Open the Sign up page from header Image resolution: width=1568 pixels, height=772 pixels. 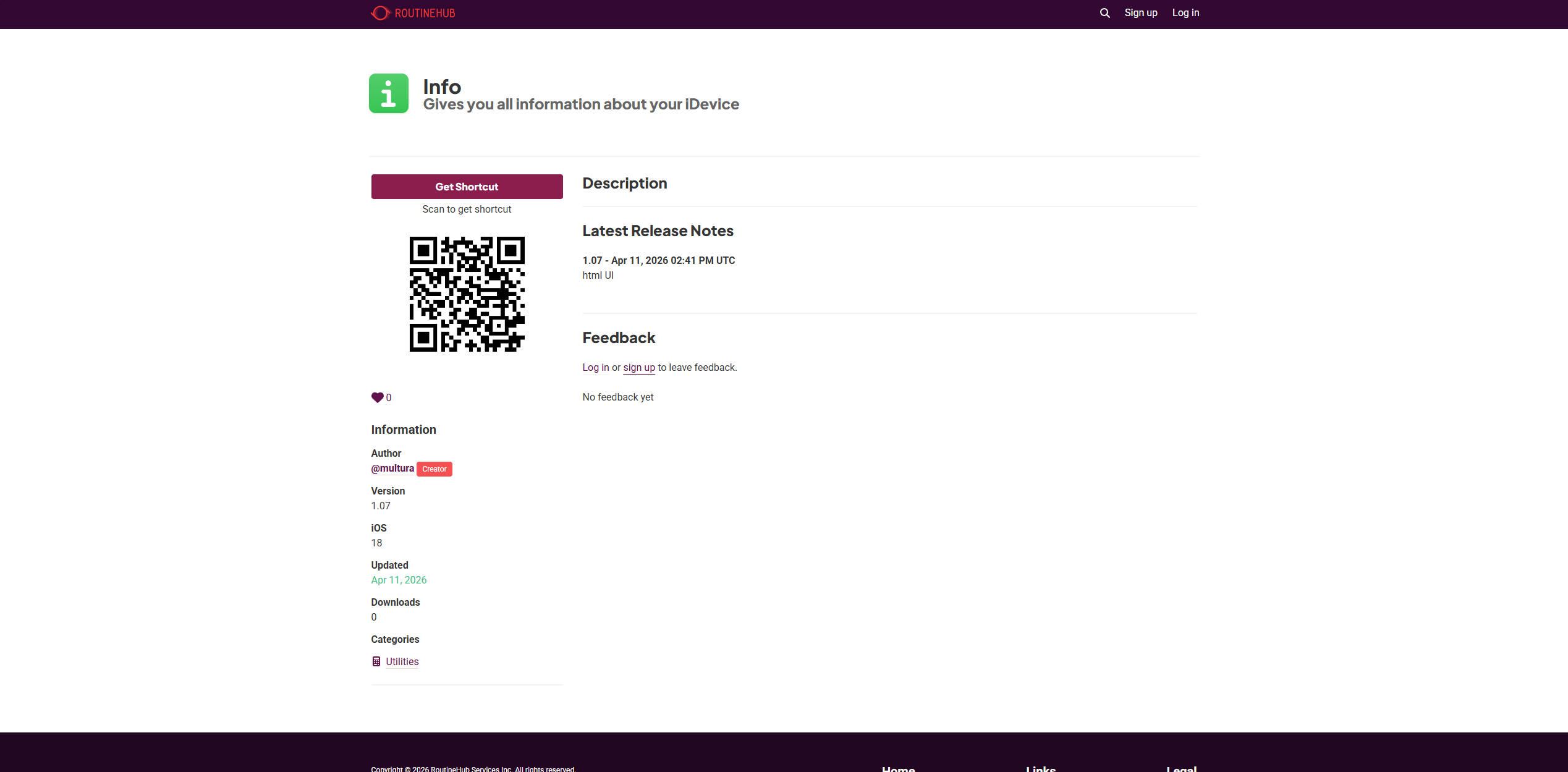(1140, 13)
